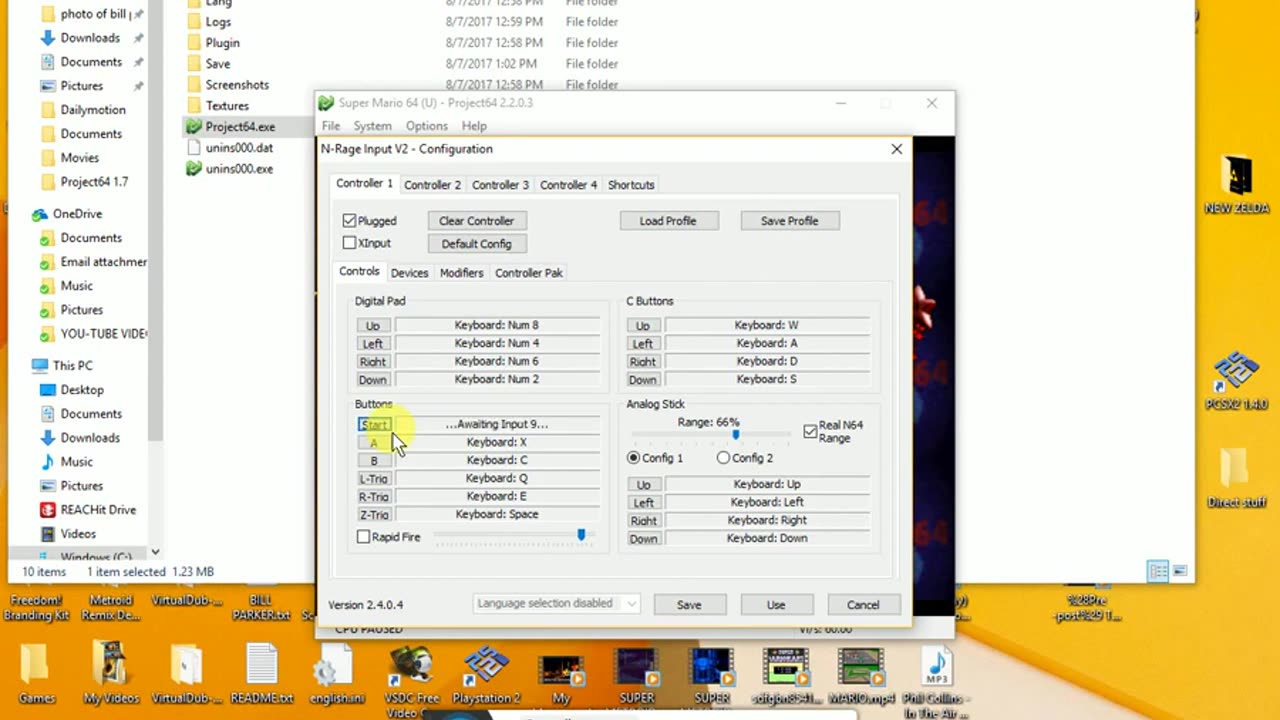Open the Playstation 2 desktop shortcut icon
The height and width of the screenshot is (720, 1280).
pyautogui.click(x=487, y=666)
